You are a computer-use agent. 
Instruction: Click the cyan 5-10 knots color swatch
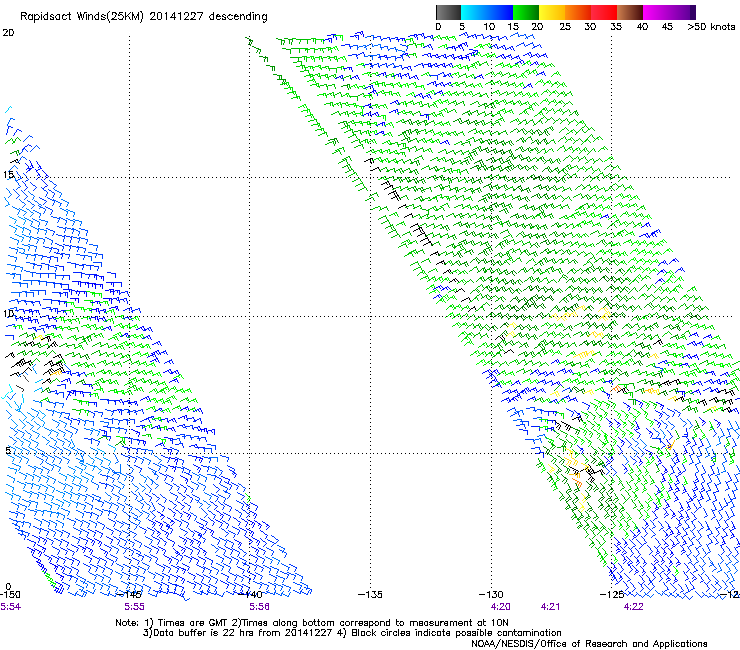[x=474, y=12]
